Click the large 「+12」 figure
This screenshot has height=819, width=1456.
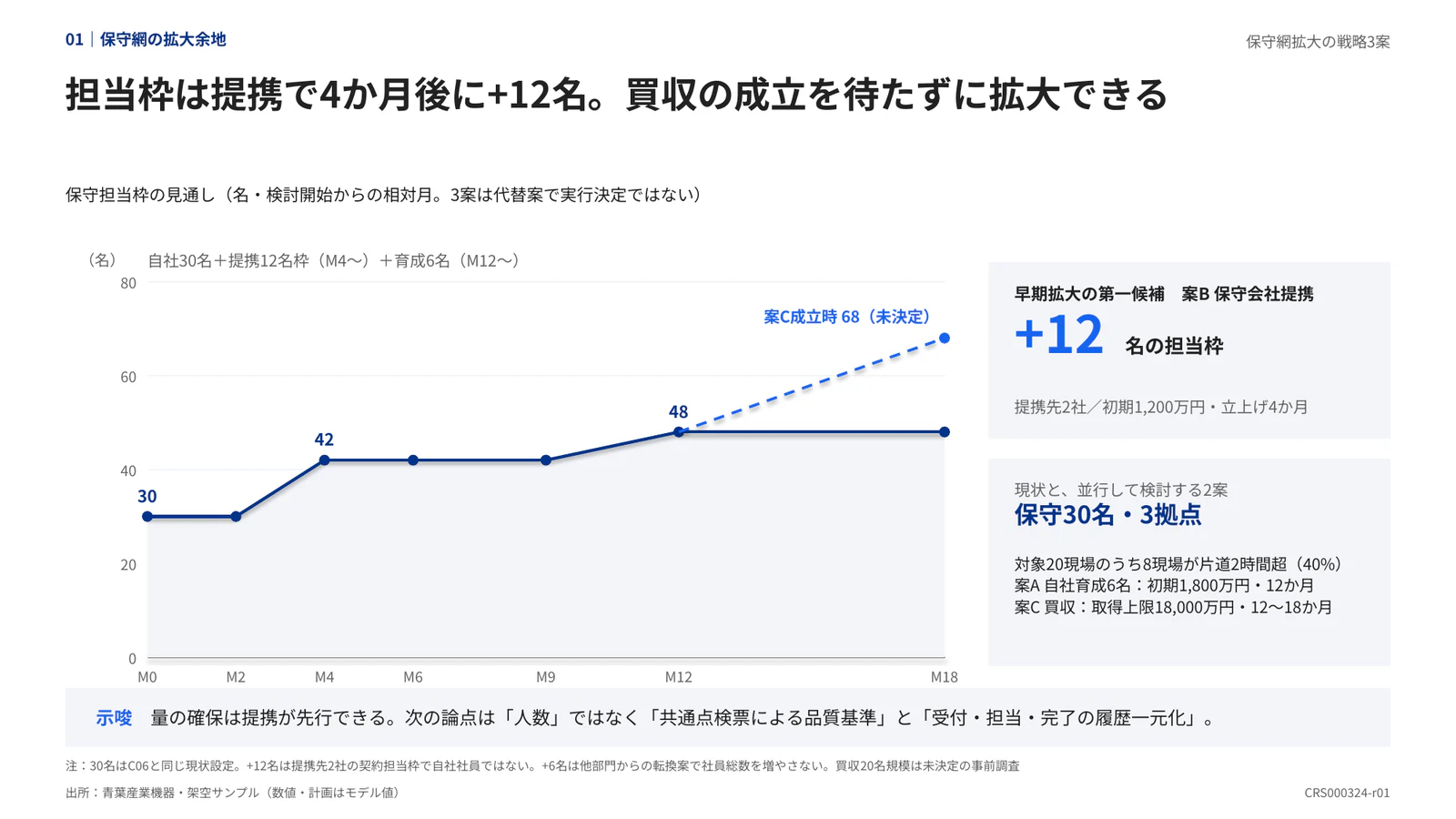click(x=1059, y=334)
